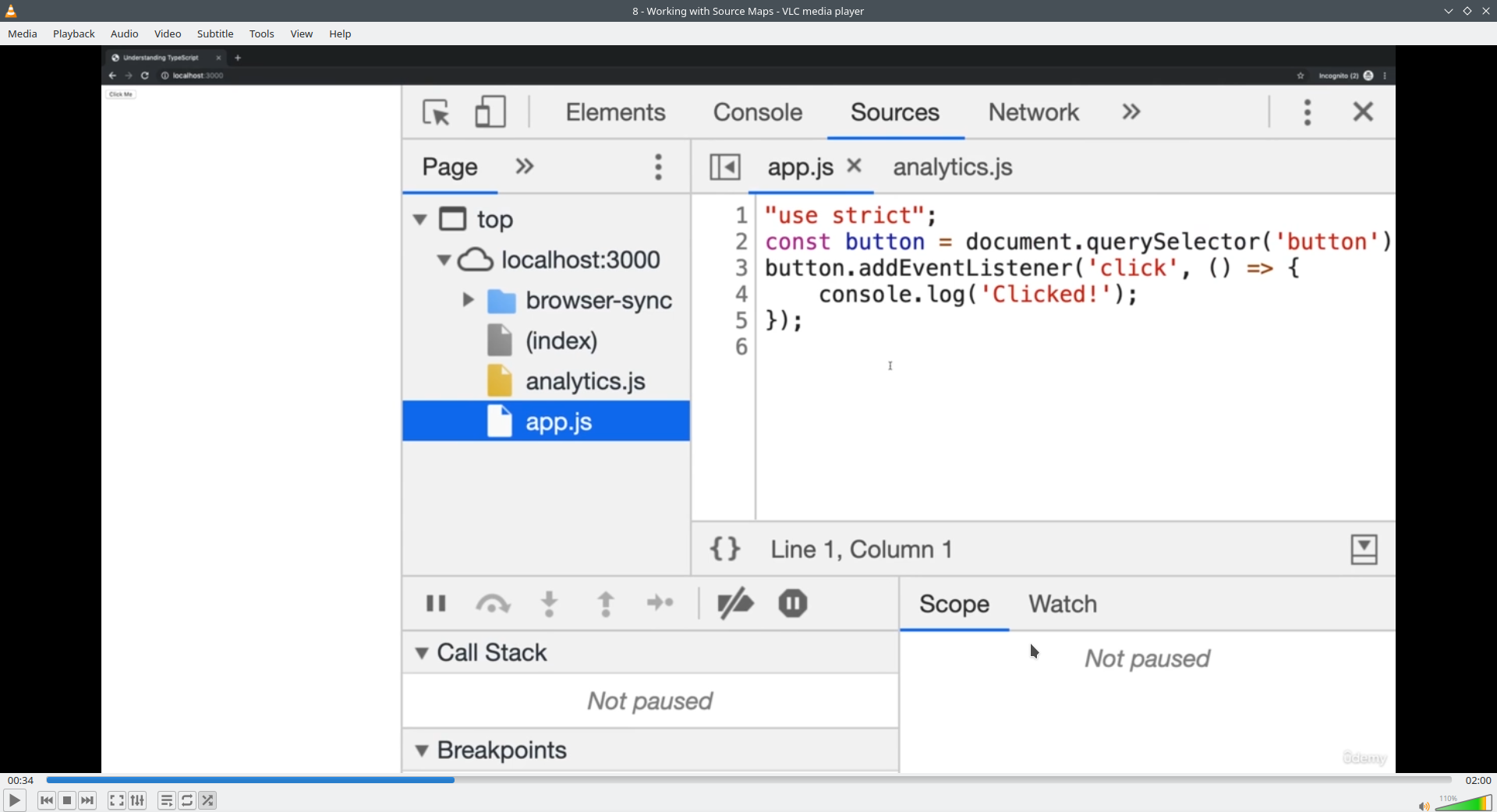Viewport: 1497px width, 812px height.
Task: Step into next function call
Action: (x=550, y=603)
